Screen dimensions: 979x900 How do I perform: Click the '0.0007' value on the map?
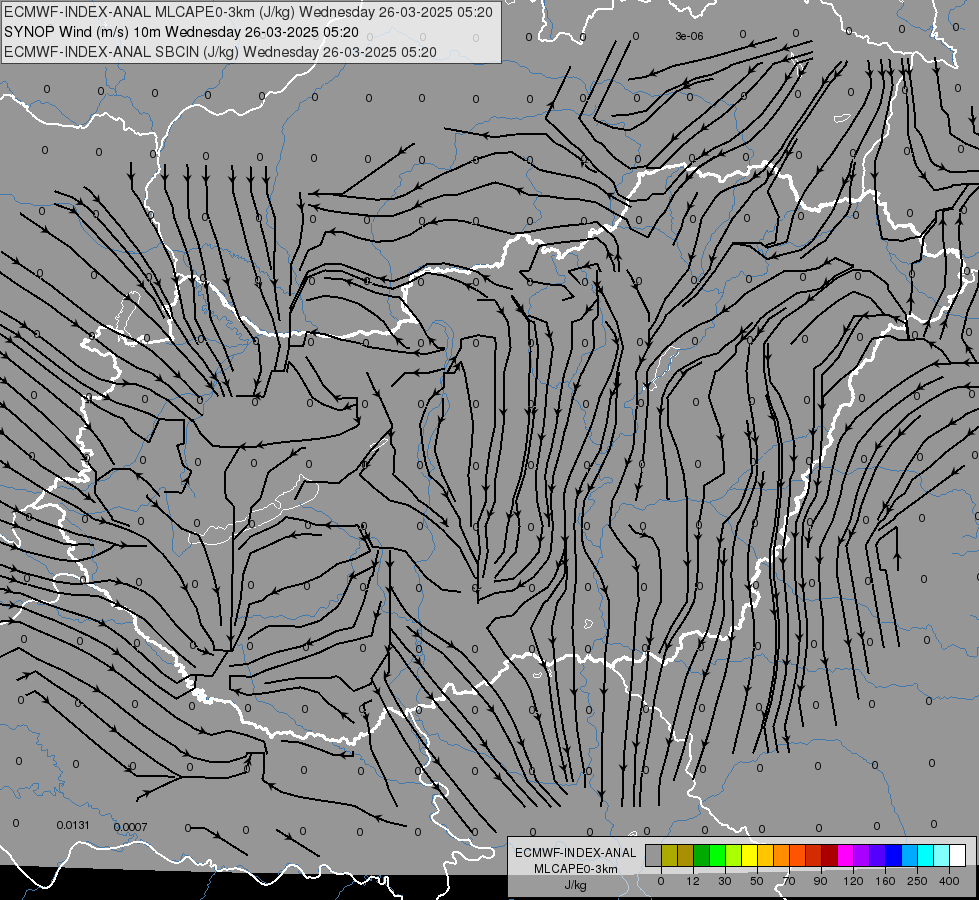tap(130, 827)
